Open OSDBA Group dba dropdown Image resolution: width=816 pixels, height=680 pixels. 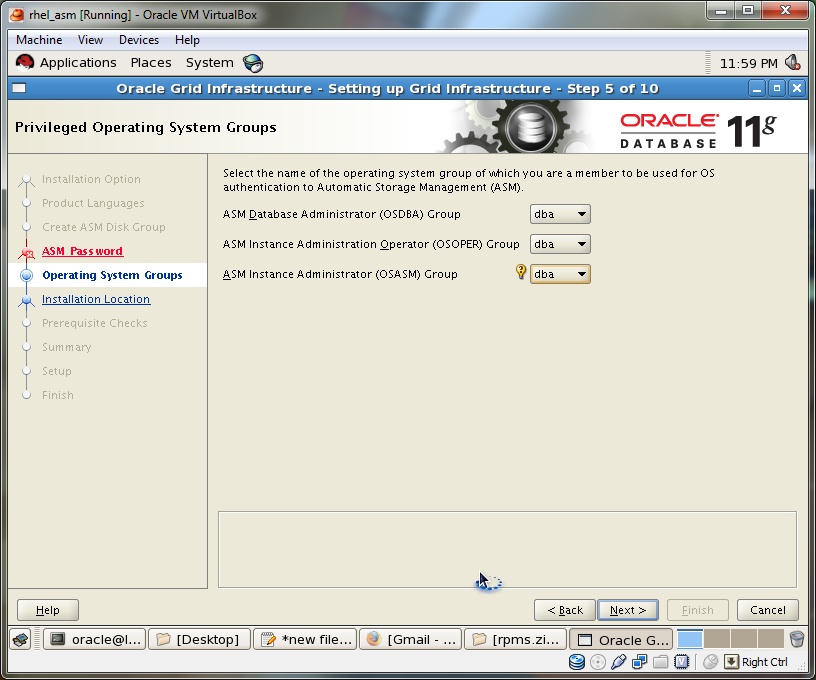coord(560,214)
